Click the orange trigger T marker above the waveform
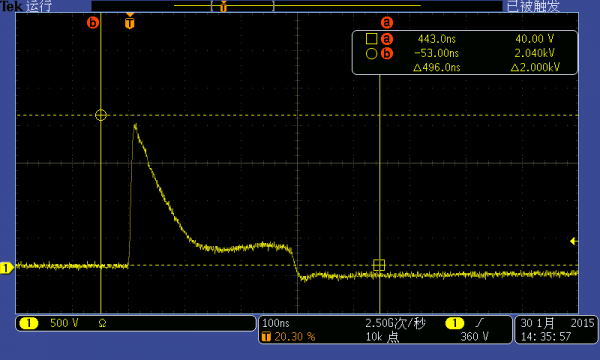Image resolution: width=600 pixels, height=360 pixels. pyautogui.click(x=130, y=22)
